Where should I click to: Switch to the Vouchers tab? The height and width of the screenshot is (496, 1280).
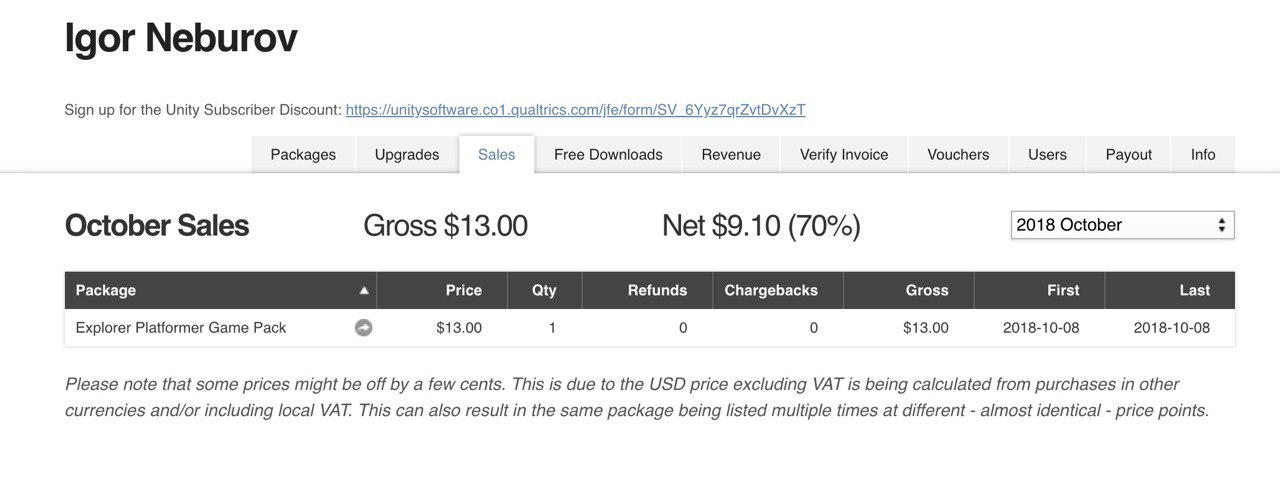click(x=958, y=154)
